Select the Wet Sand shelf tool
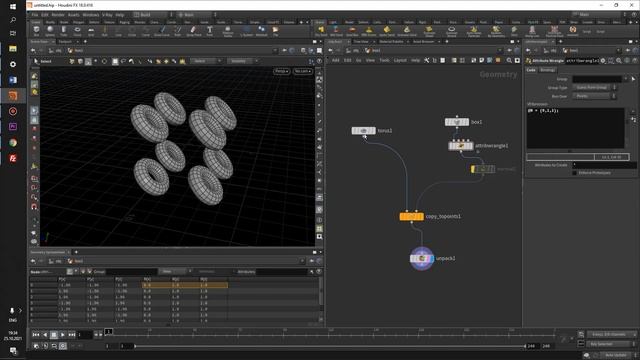This screenshot has height=360, width=640. [336, 31]
